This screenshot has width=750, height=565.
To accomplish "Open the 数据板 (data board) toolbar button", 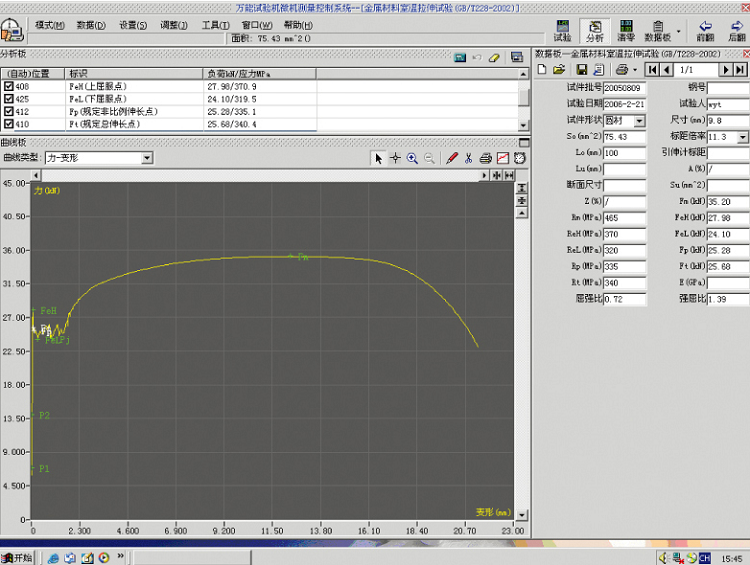I will [658, 31].
